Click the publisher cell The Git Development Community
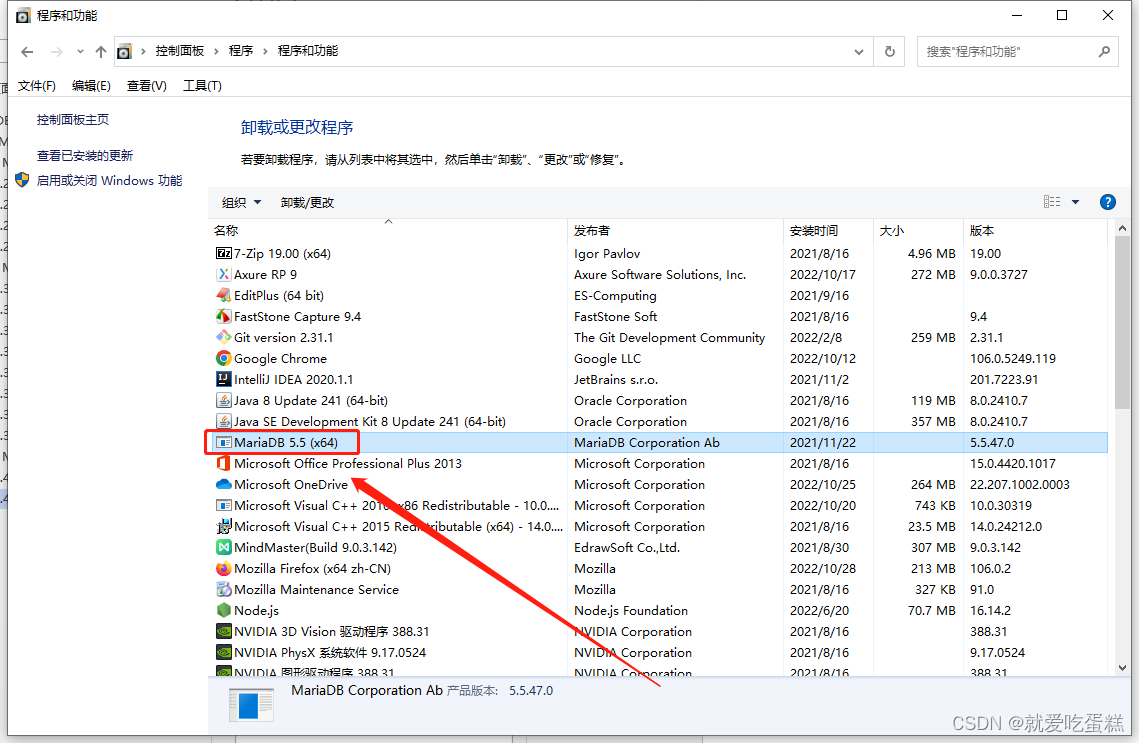 [x=669, y=338]
